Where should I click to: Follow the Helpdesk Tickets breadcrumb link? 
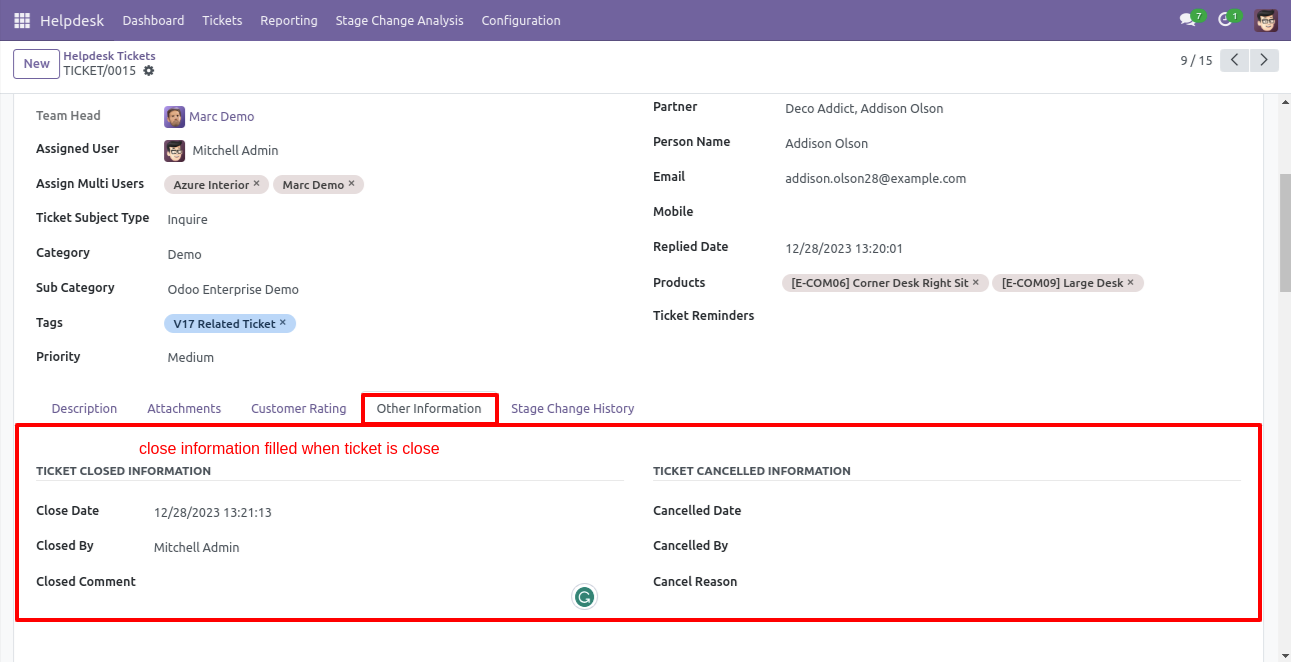coord(109,56)
